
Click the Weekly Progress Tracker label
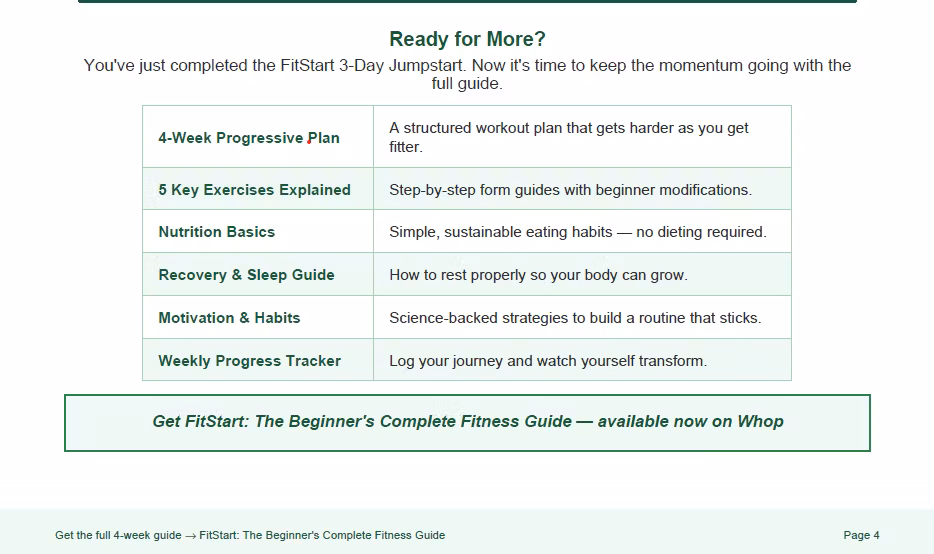click(x=250, y=360)
